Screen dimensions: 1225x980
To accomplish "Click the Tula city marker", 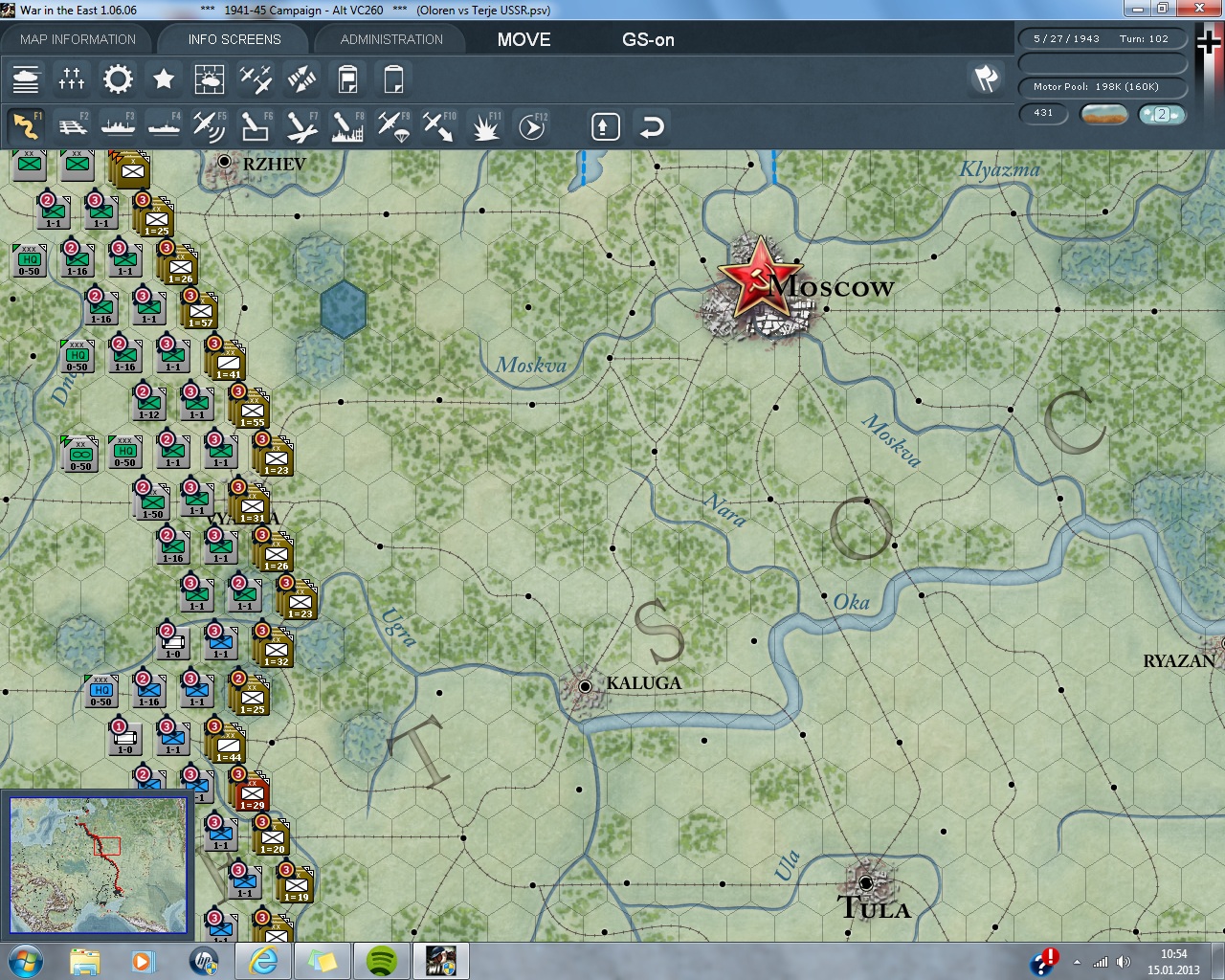I will (x=866, y=882).
